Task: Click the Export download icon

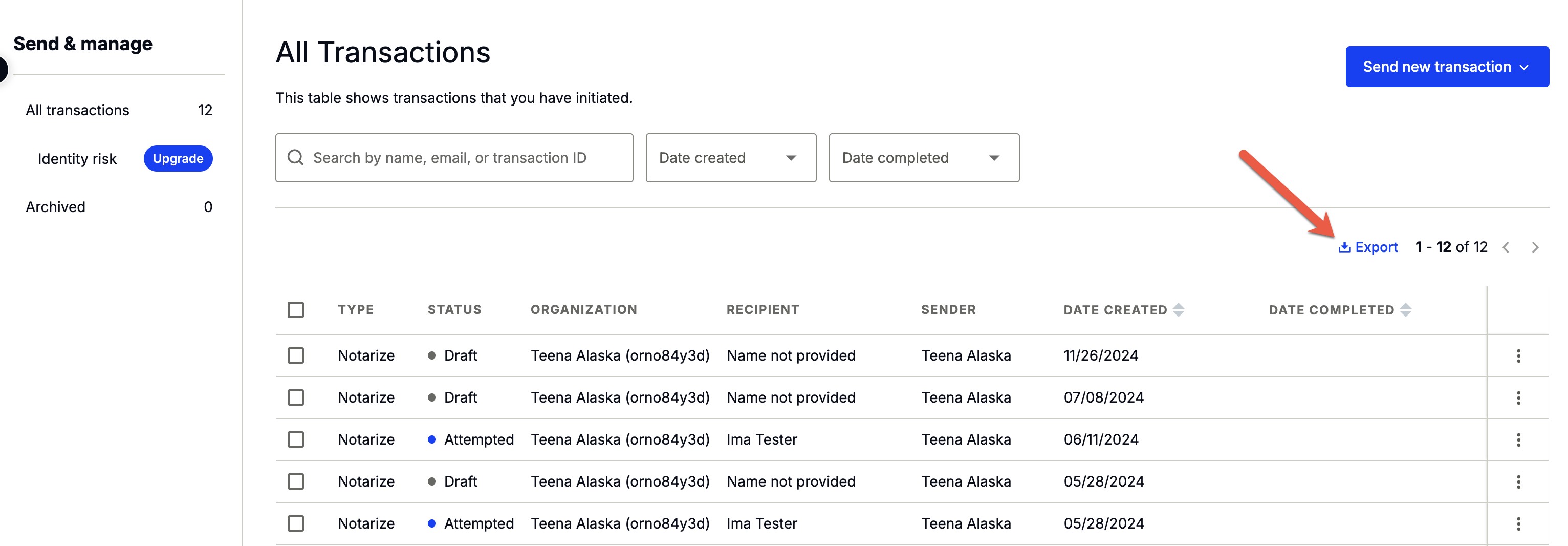Action: (1344, 247)
